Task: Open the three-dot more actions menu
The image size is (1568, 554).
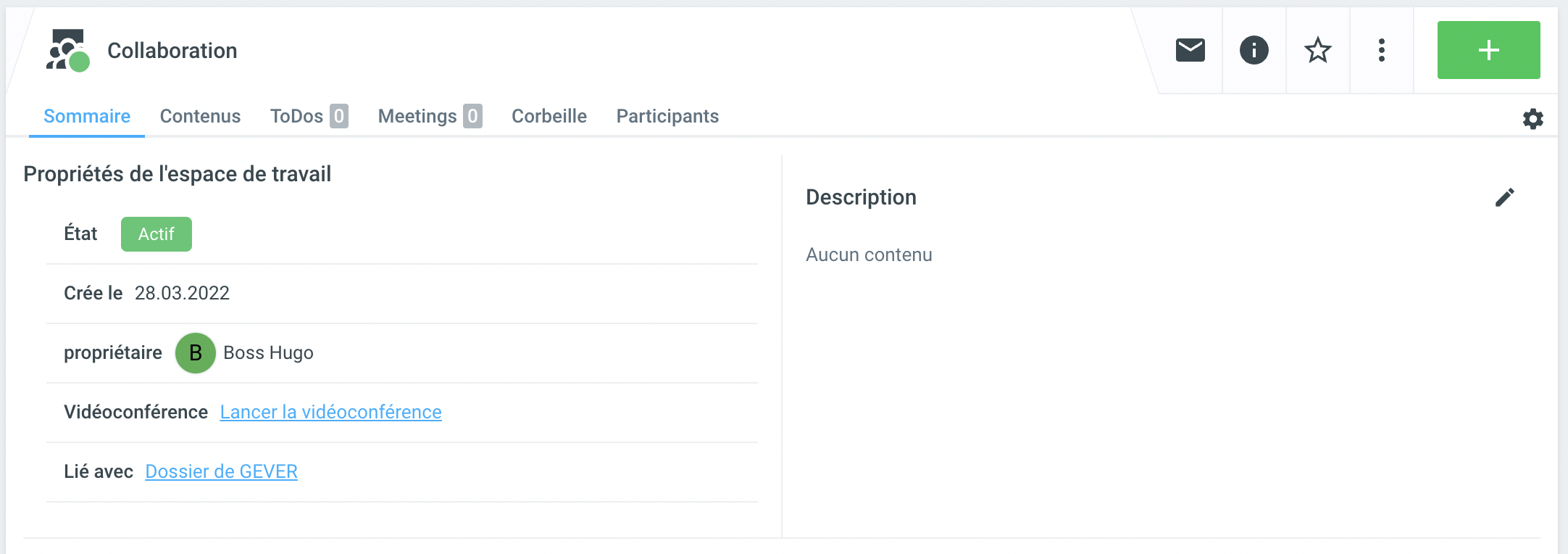Action: coord(1381,50)
